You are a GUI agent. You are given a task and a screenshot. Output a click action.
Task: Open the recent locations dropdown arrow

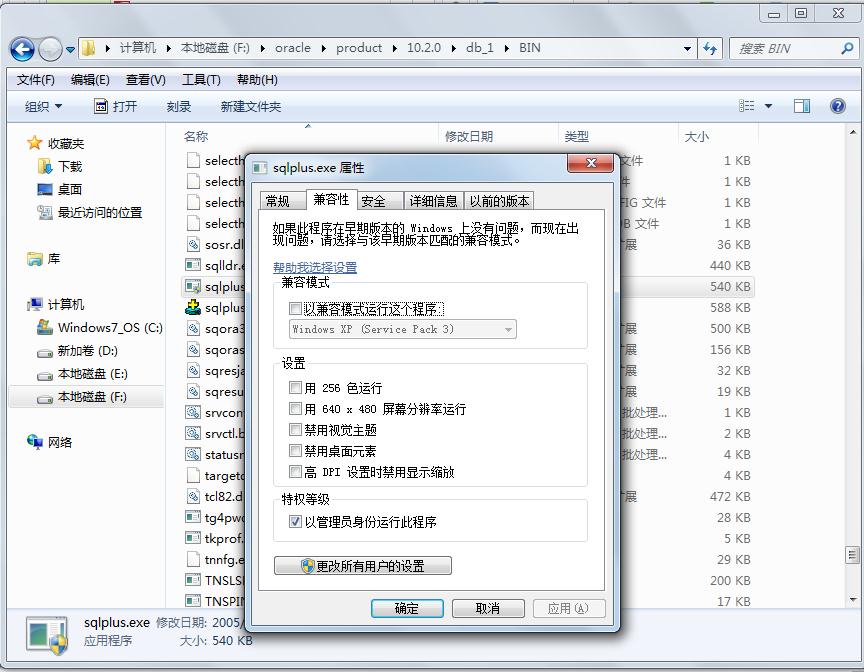(x=70, y=50)
